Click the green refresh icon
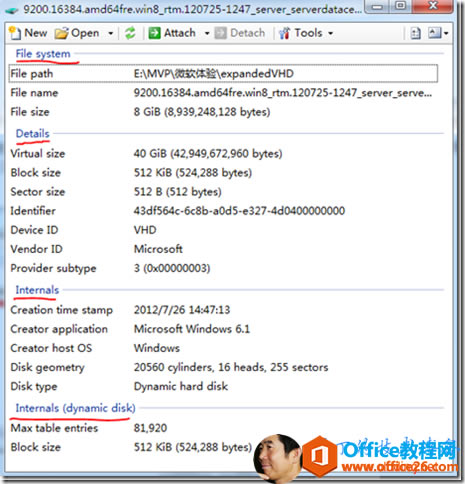This screenshot has width=465, height=484. click(130, 33)
